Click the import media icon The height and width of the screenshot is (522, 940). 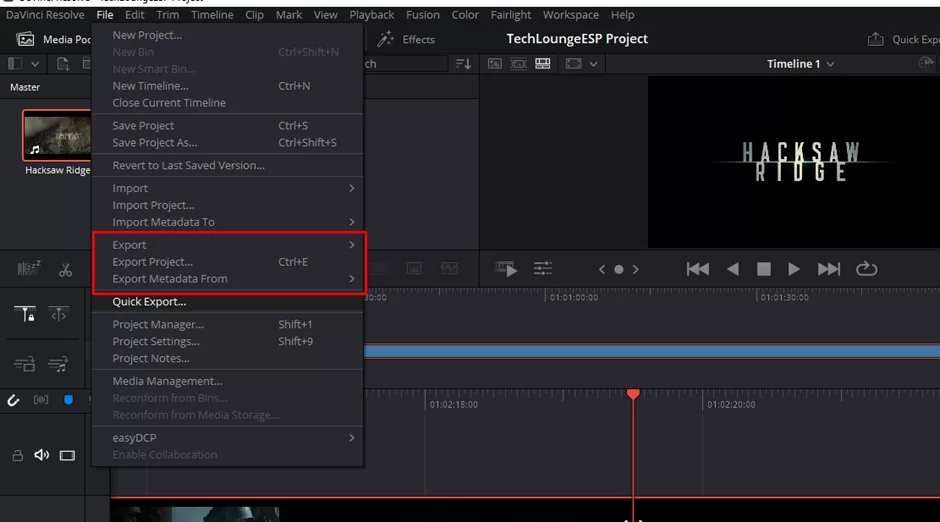click(x=62, y=64)
